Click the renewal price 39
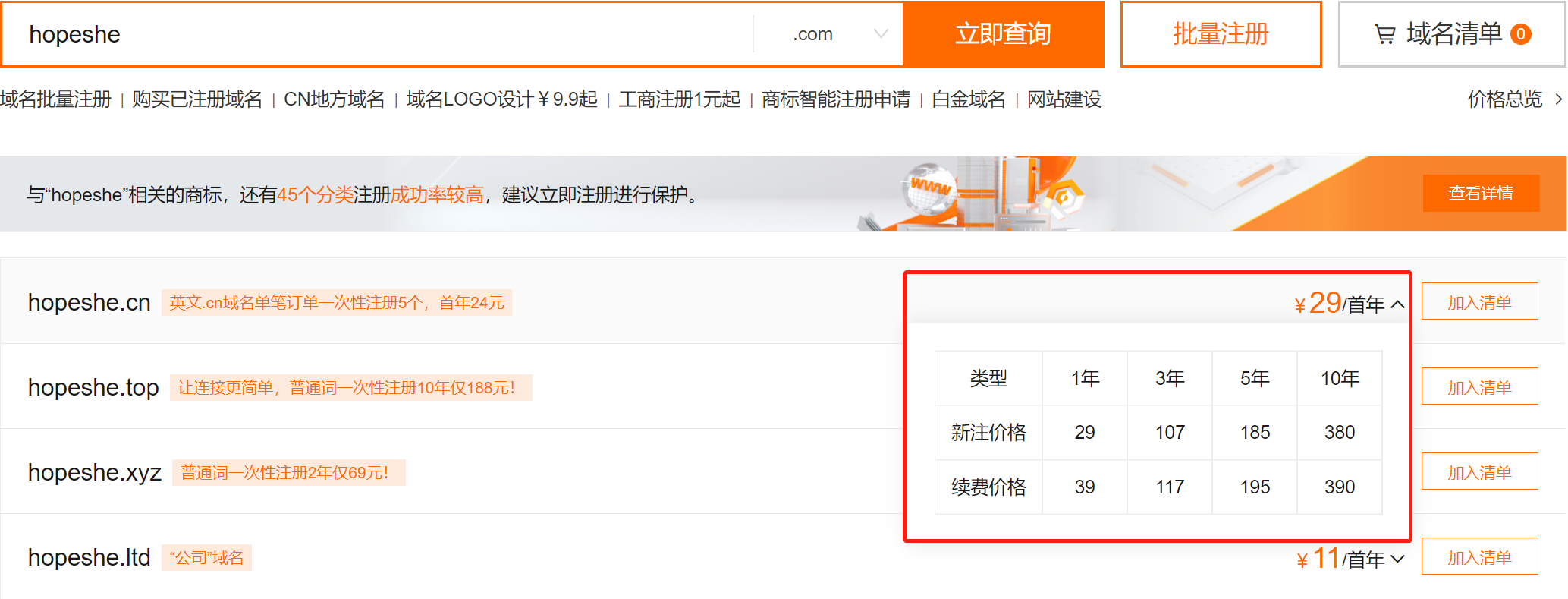Image resolution: width=1568 pixels, height=599 pixels. click(1085, 487)
